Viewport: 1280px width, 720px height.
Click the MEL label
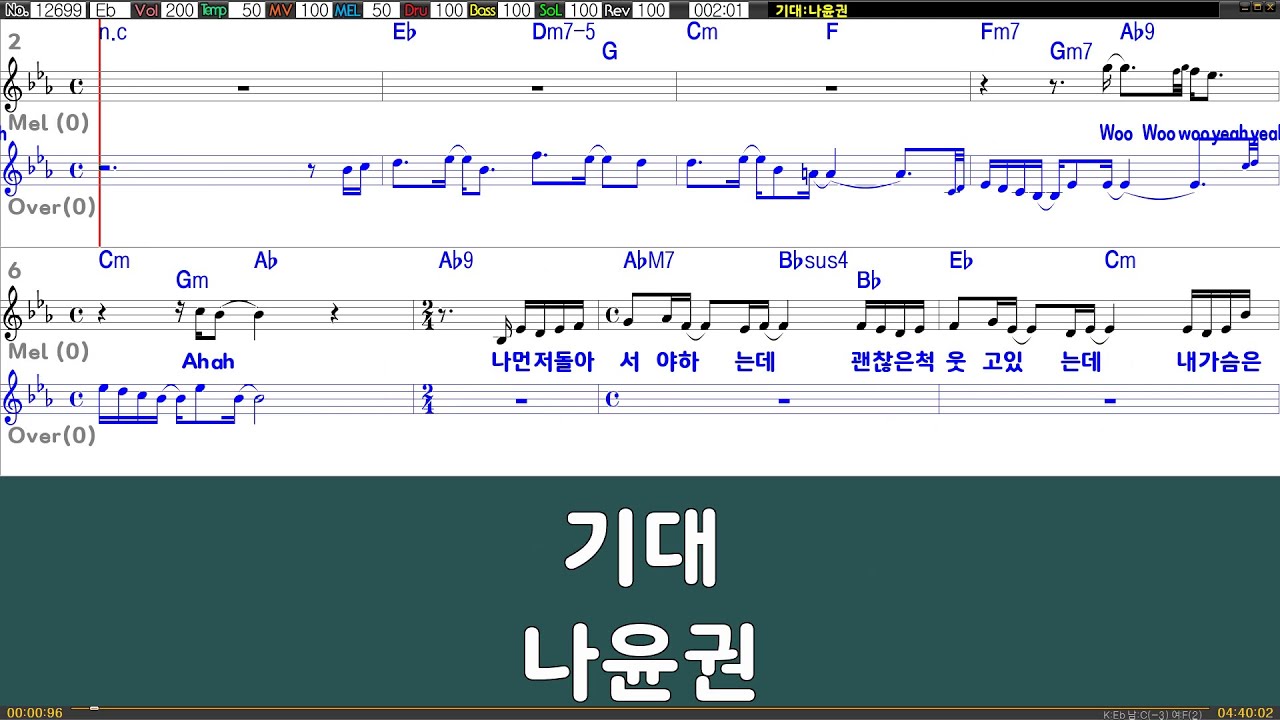point(347,10)
